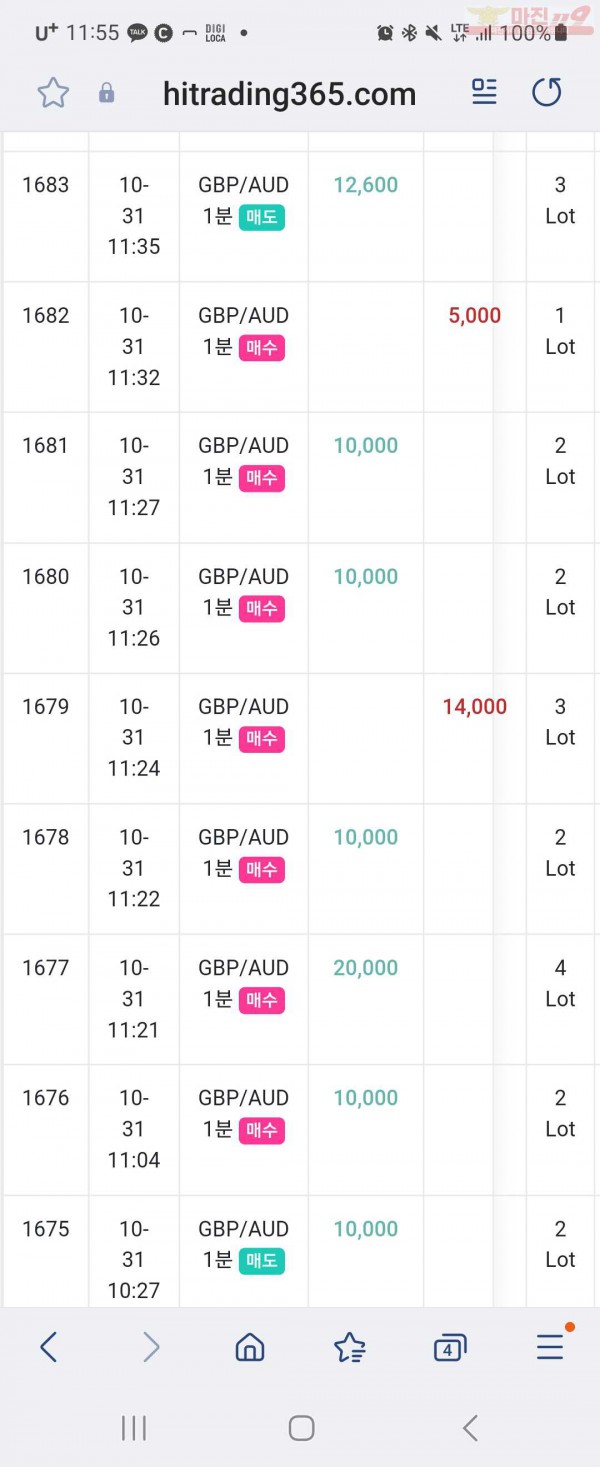
Task: Tap trade number 1680 cell
Action: click(46, 577)
